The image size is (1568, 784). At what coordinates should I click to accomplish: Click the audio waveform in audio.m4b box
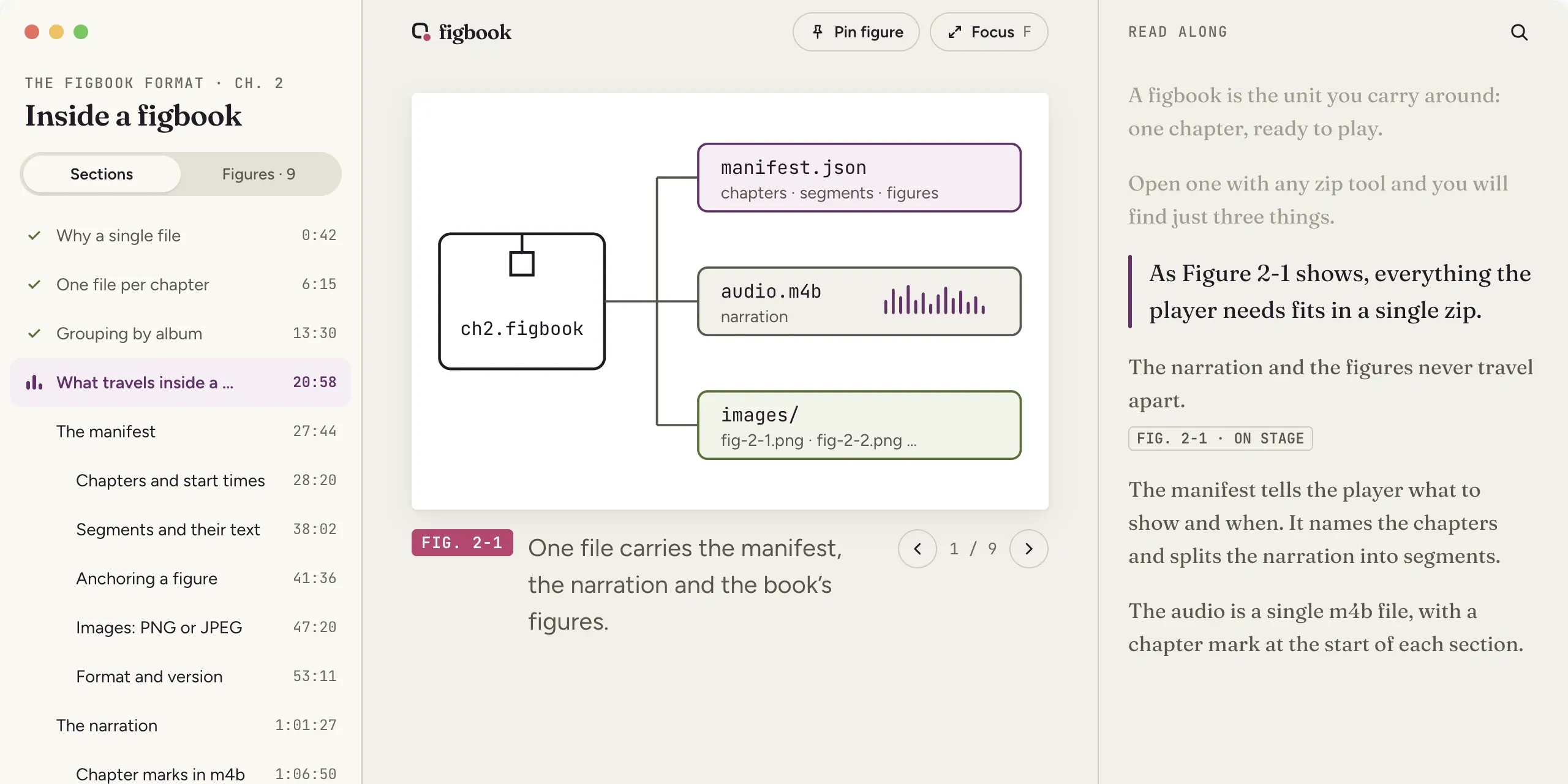[934, 300]
